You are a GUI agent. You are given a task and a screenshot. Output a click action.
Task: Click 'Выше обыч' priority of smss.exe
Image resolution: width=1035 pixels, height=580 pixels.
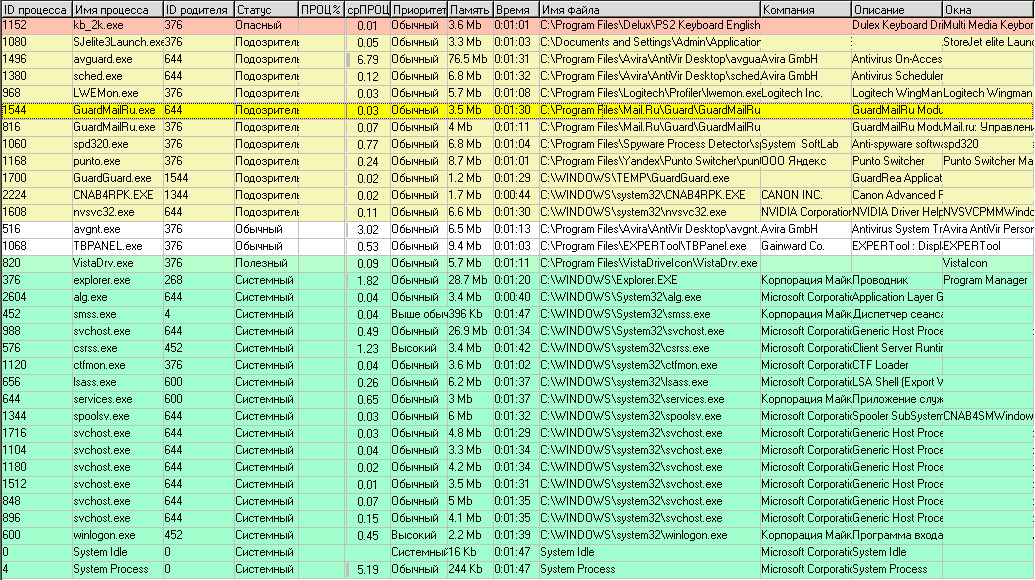pyautogui.click(x=419, y=315)
